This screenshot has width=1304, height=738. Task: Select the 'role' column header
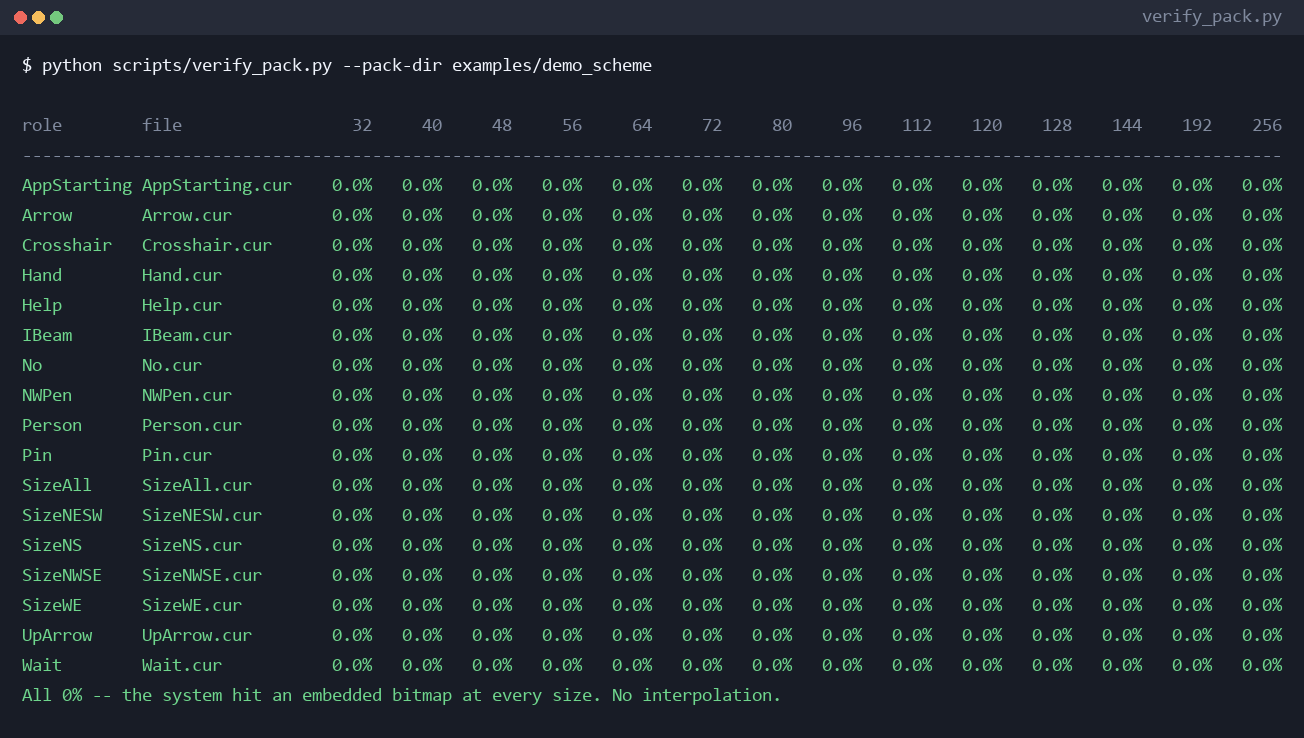(x=42, y=125)
